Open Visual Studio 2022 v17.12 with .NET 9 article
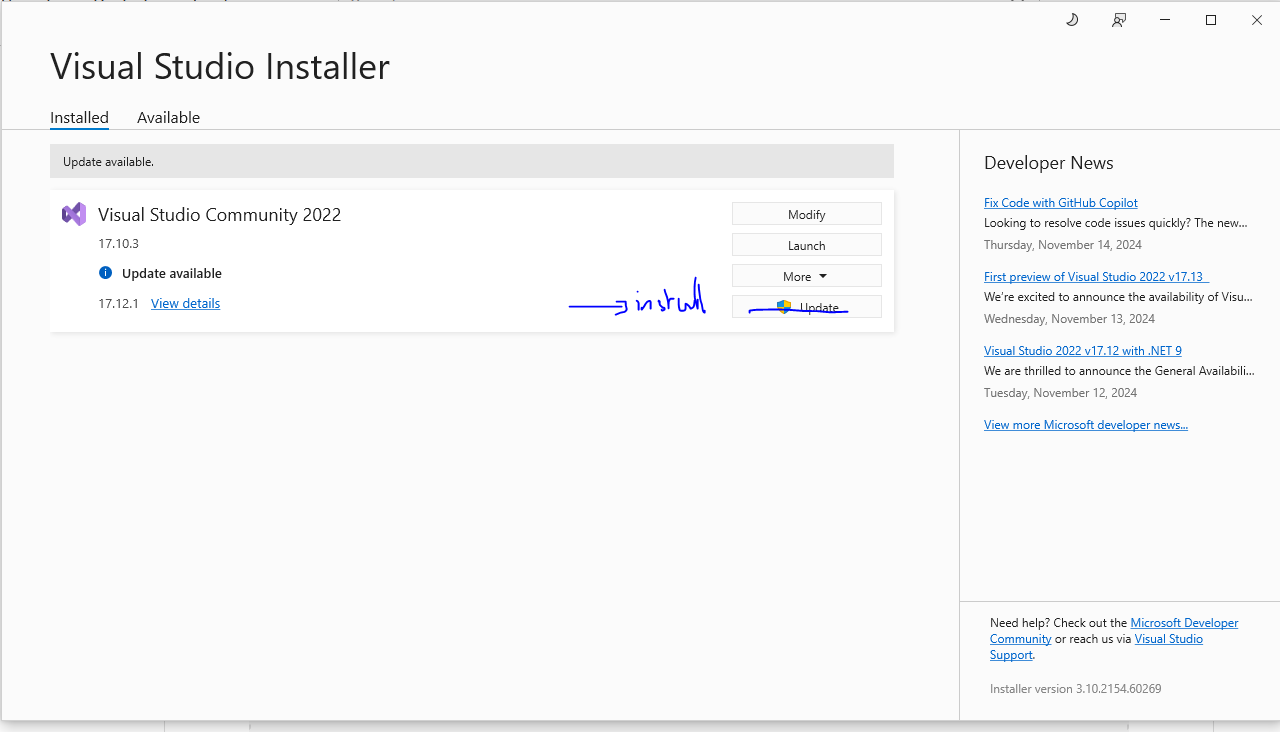This screenshot has width=1280, height=732. pos(1083,350)
